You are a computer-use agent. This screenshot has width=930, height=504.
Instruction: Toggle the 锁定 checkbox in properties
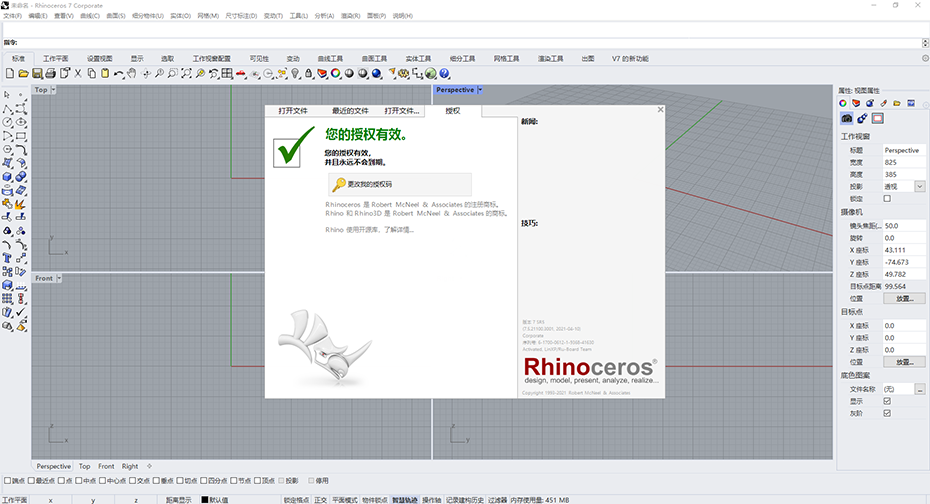point(887,199)
